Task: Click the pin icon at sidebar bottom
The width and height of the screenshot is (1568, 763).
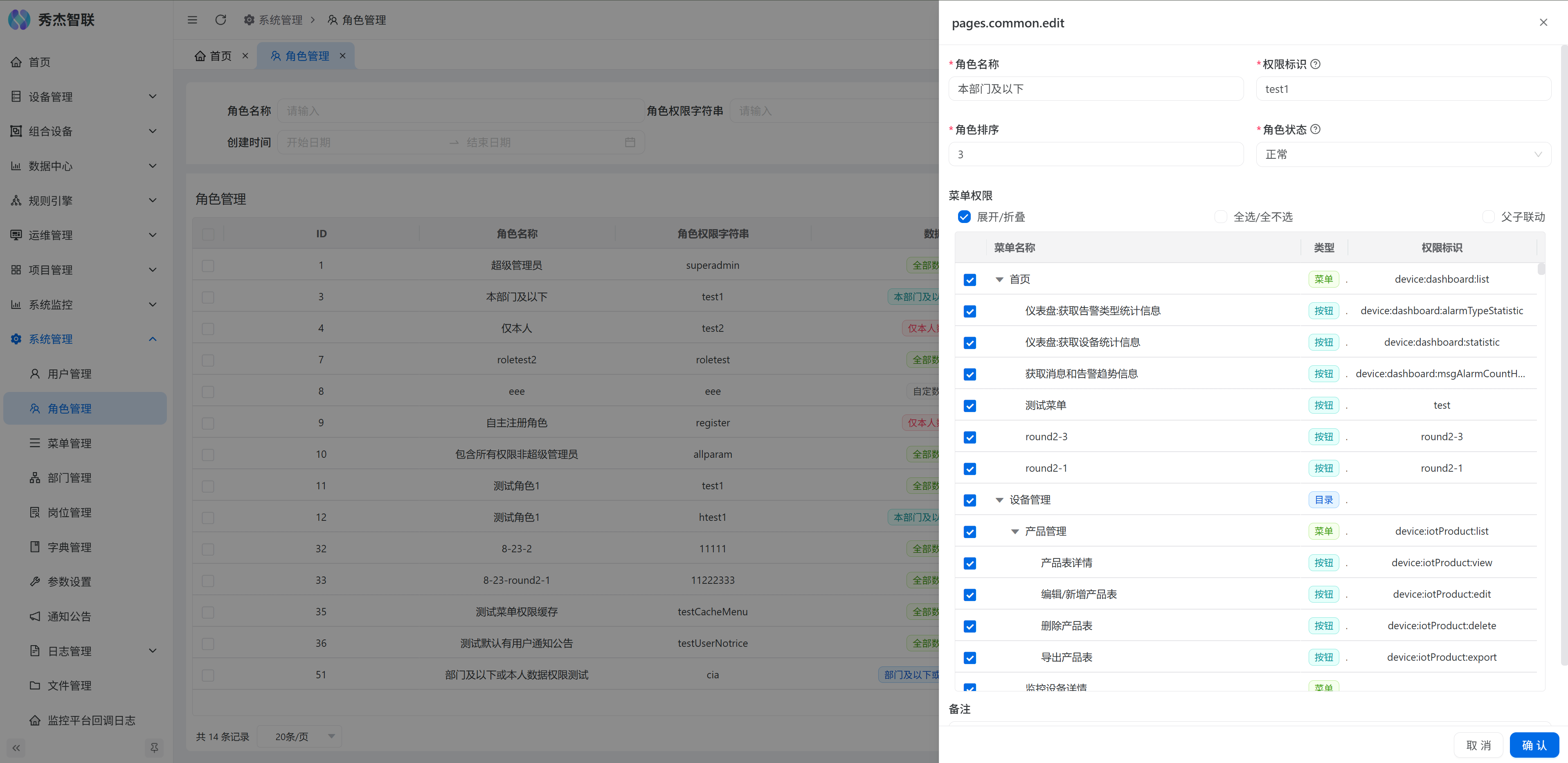Action: click(x=154, y=748)
